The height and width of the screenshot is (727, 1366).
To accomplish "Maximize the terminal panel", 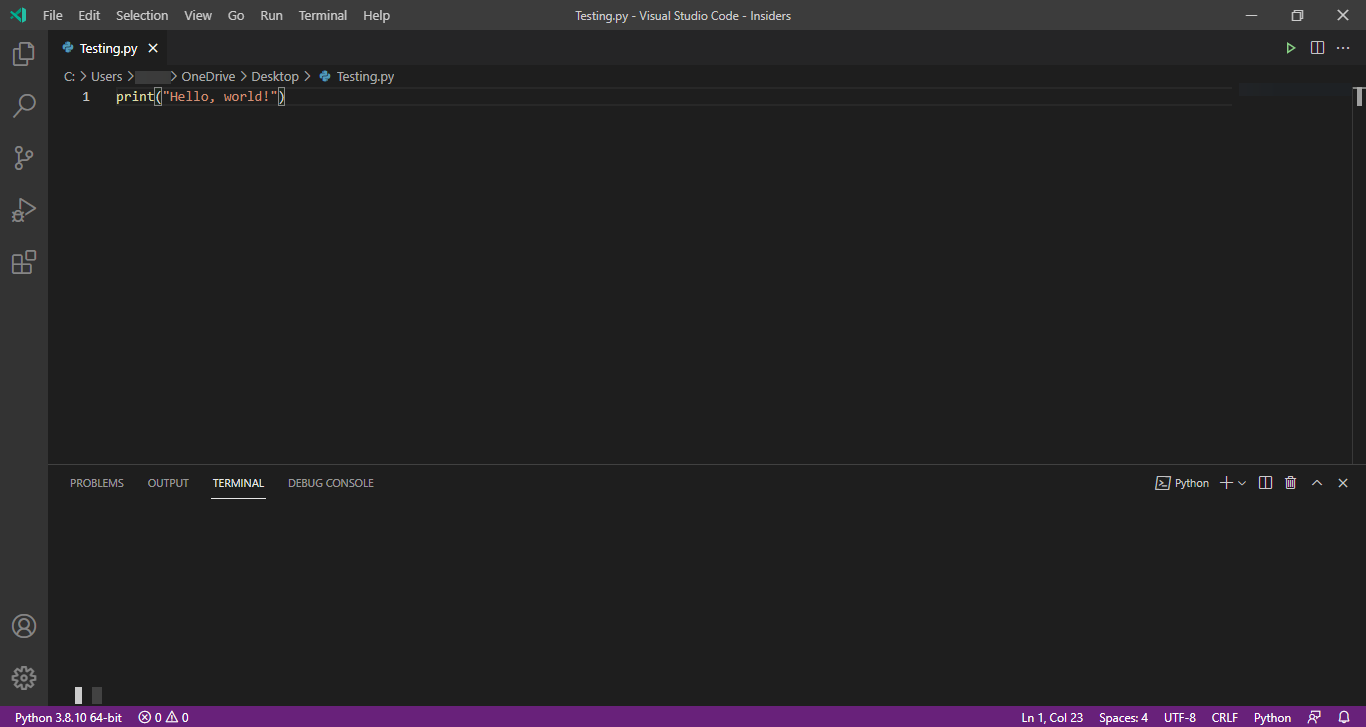I will 1317,482.
